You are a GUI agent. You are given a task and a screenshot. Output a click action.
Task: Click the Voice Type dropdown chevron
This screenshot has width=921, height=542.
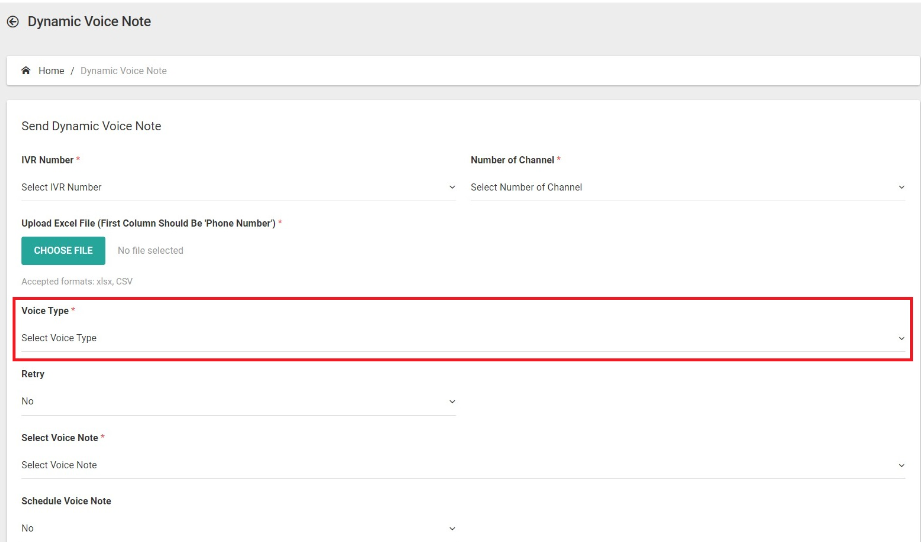901,338
